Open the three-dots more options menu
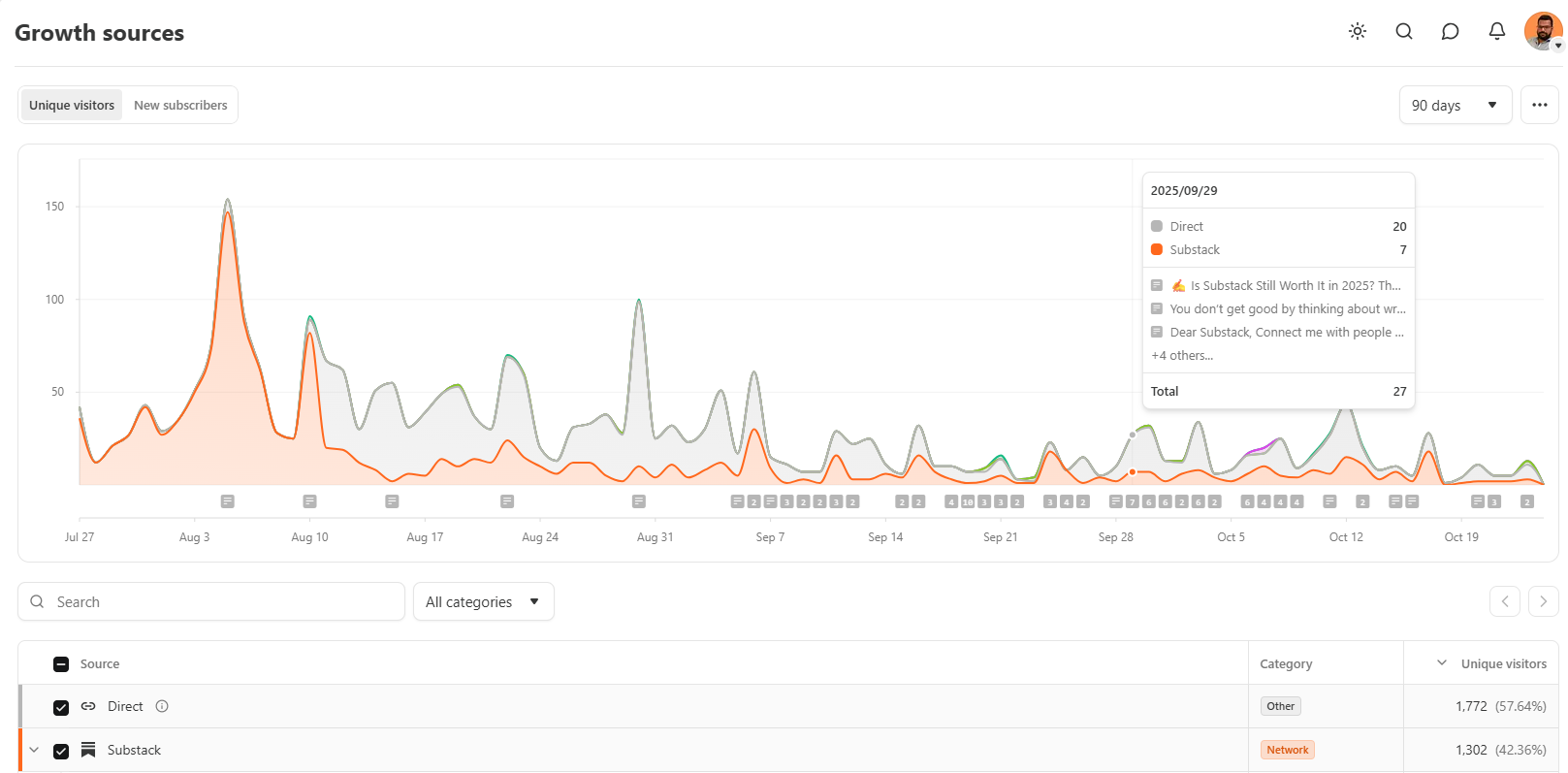Image resolution: width=1568 pixels, height=773 pixels. pos(1540,105)
